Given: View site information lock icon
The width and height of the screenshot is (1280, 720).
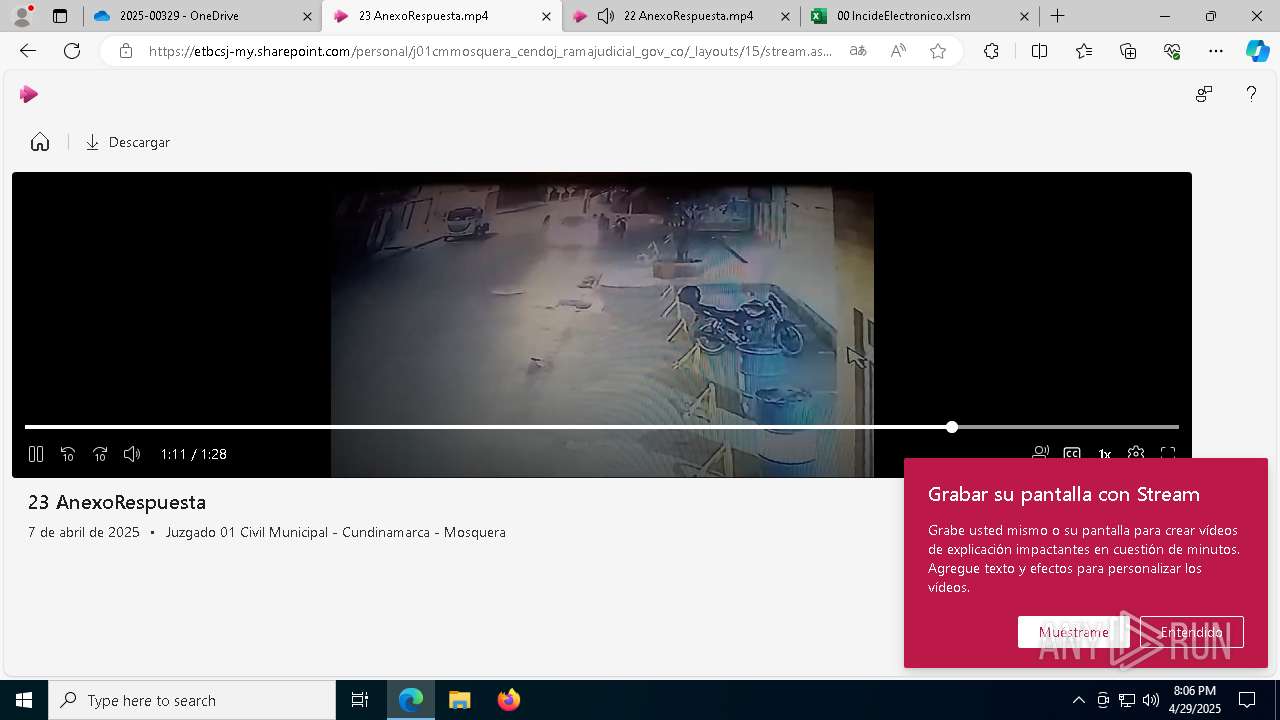Looking at the screenshot, I should point(126,51).
